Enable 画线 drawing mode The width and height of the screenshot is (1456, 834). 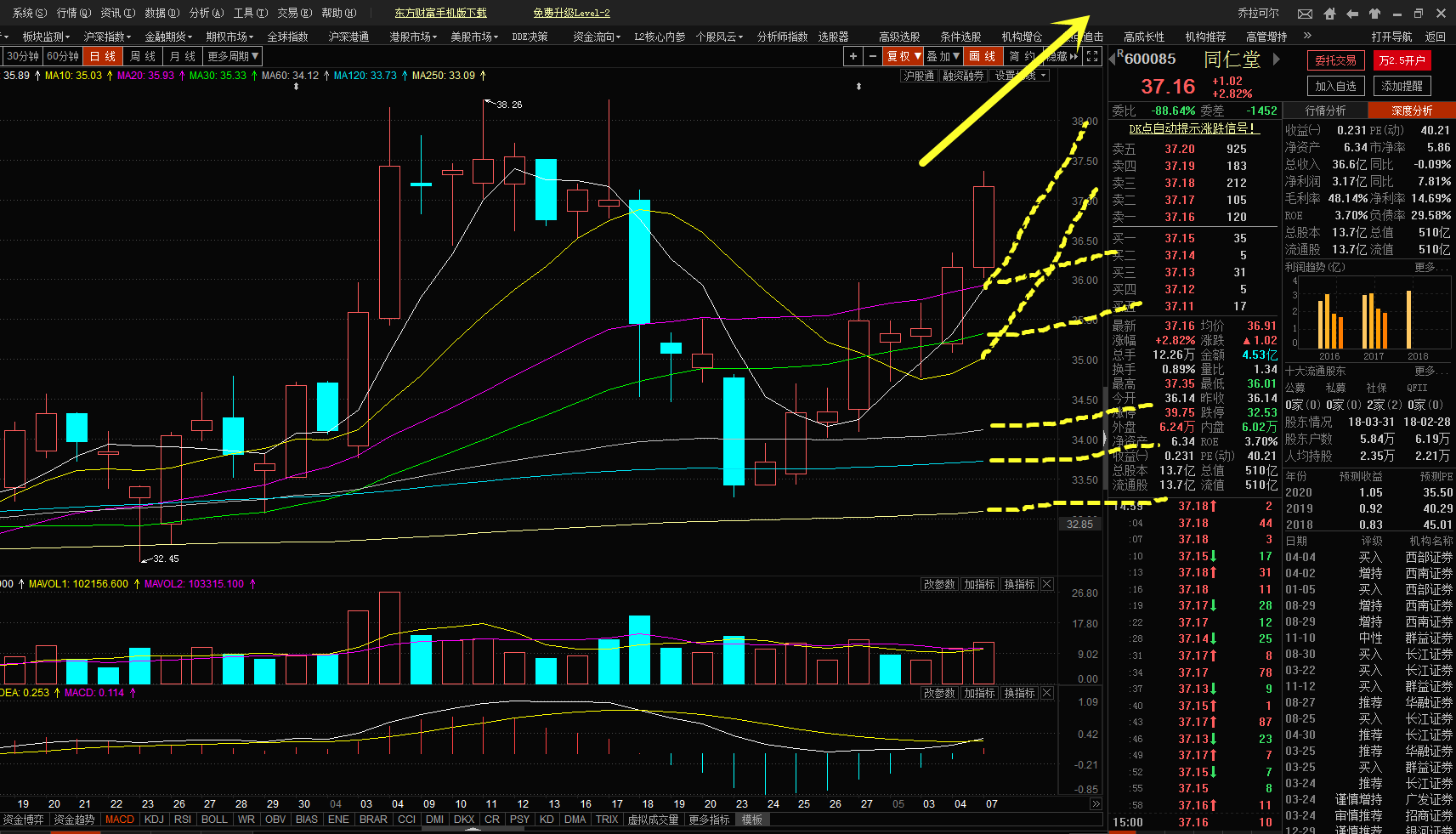tap(983, 56)
